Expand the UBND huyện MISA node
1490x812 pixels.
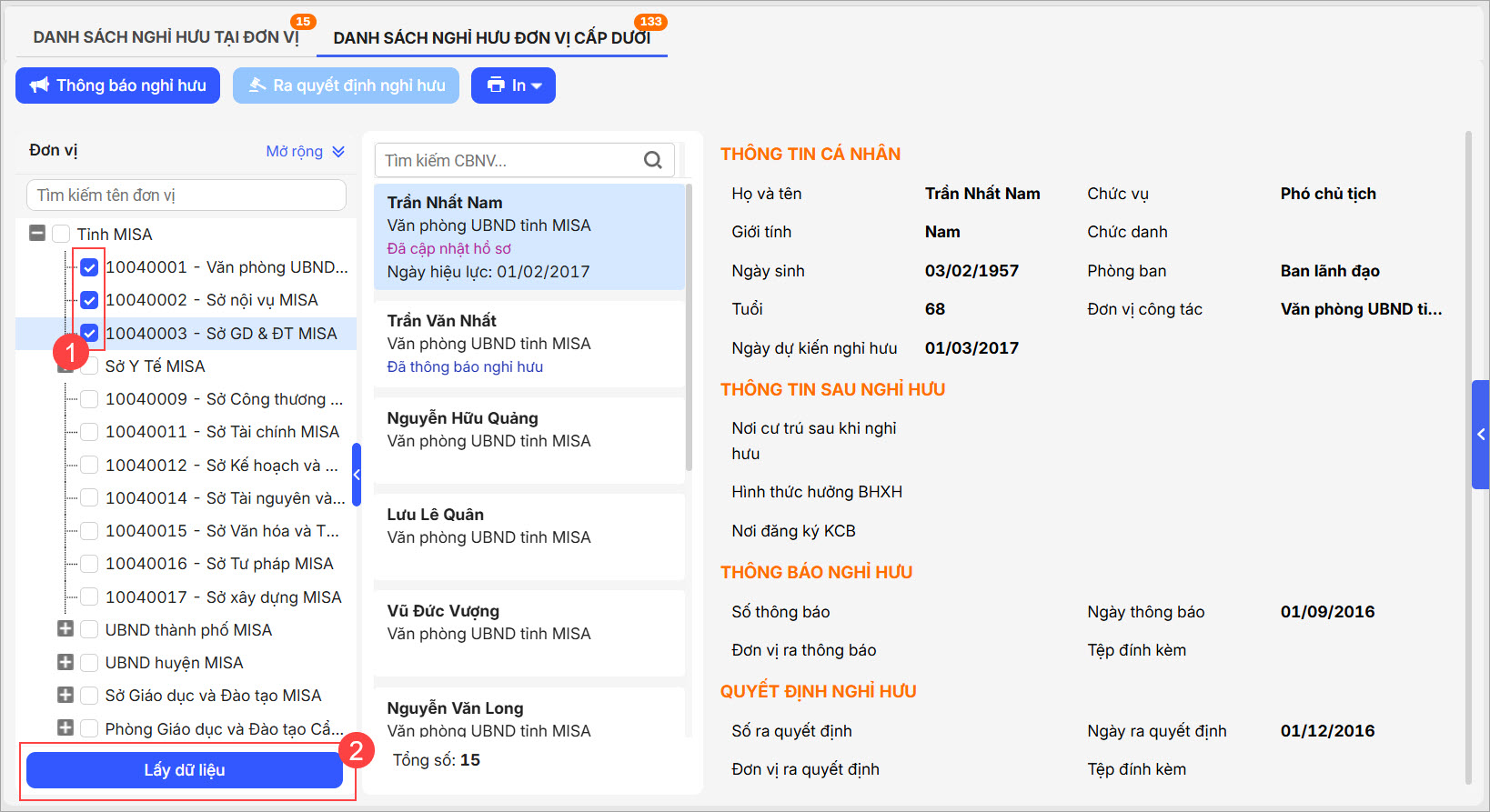click(x=65, y=662)
